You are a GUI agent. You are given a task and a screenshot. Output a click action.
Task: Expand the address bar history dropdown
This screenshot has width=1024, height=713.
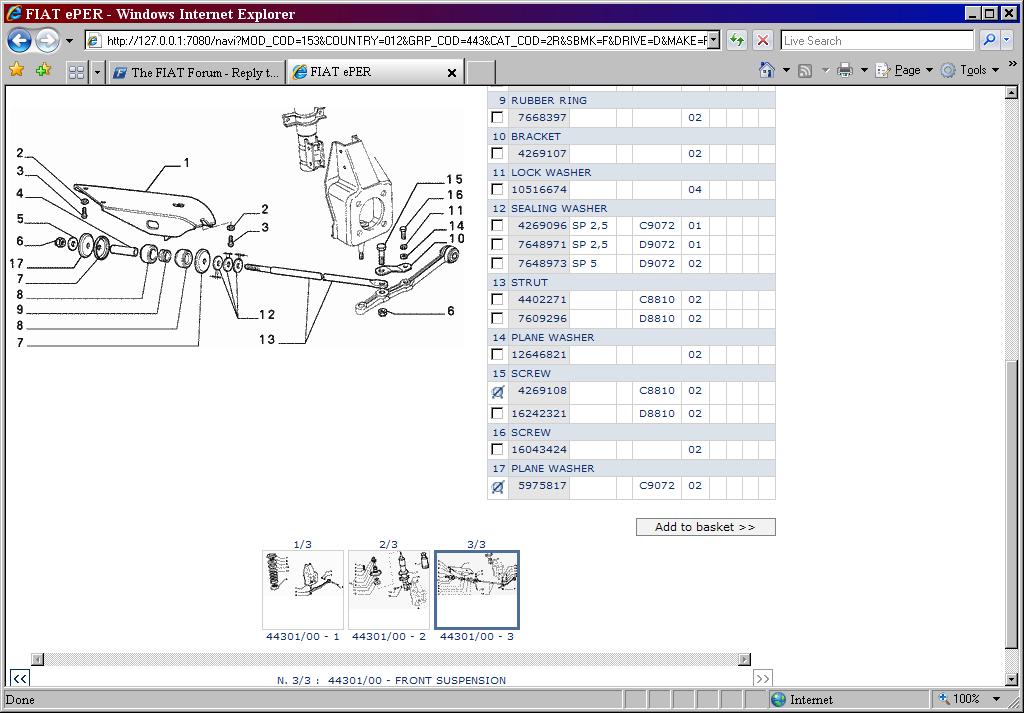pyautogui.click(x=714, y=40)
